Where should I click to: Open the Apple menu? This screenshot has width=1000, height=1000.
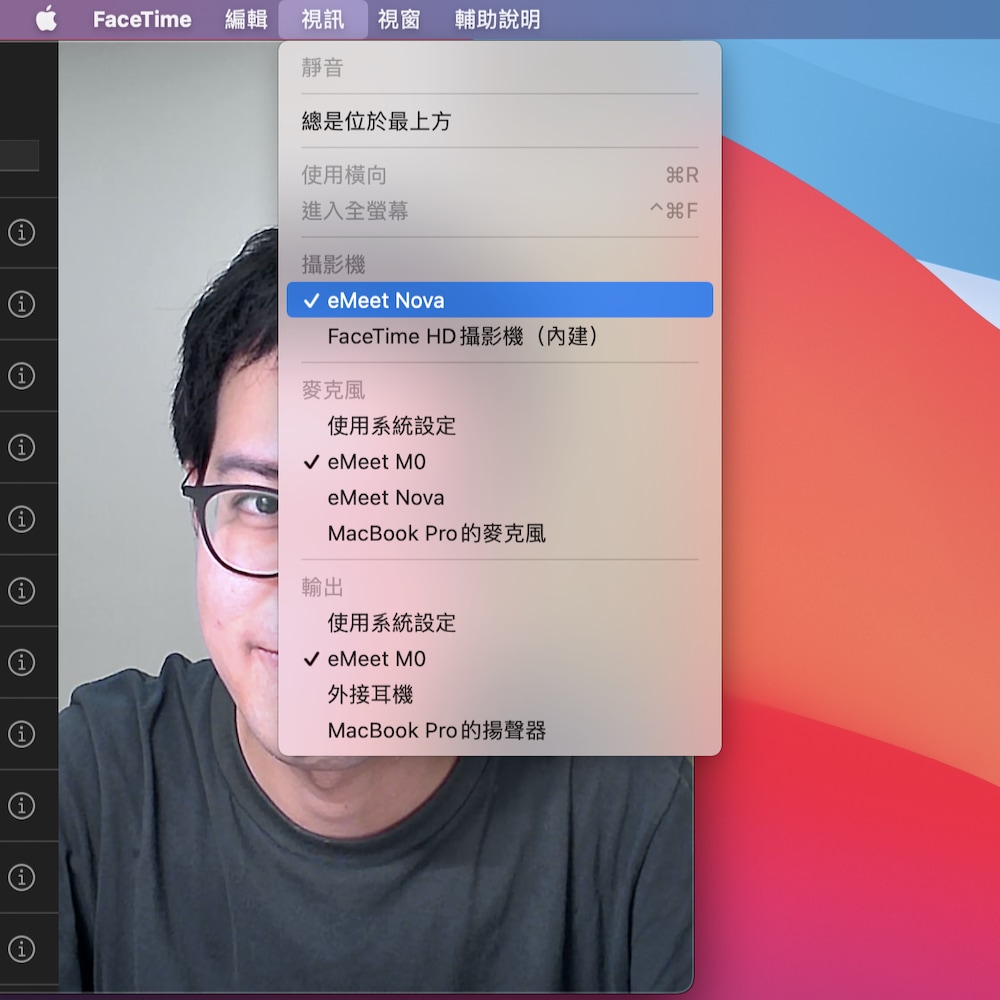pyautogui.click(x=46, y=19)
